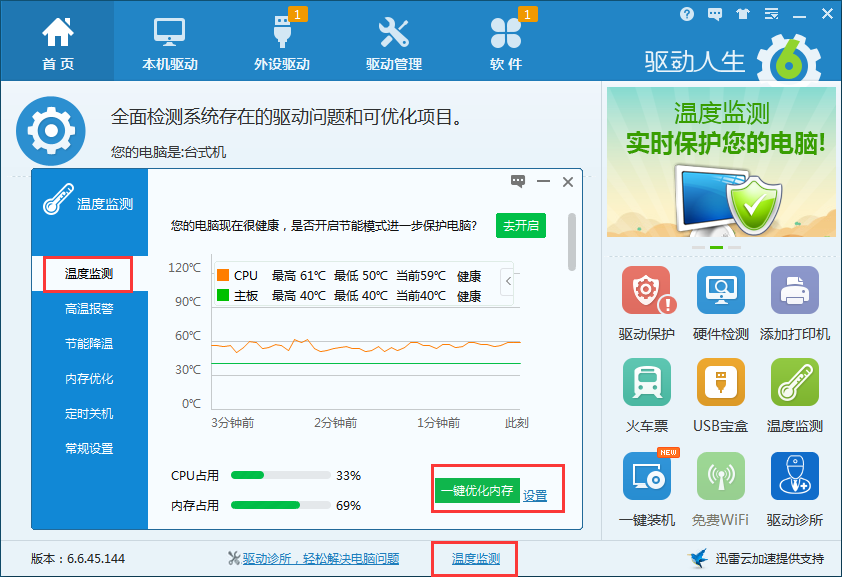Select the active green banner page dot

716,247
